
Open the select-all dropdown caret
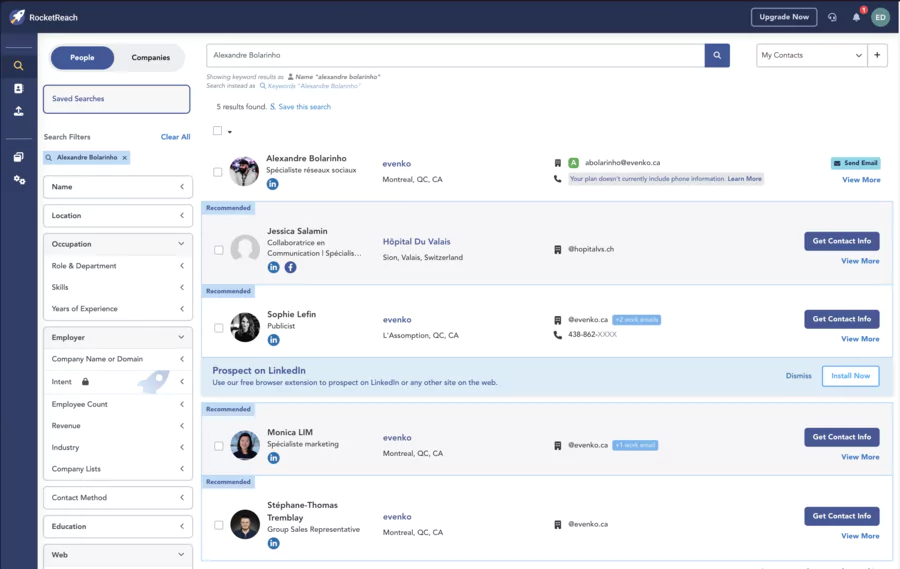click(230, 131)
